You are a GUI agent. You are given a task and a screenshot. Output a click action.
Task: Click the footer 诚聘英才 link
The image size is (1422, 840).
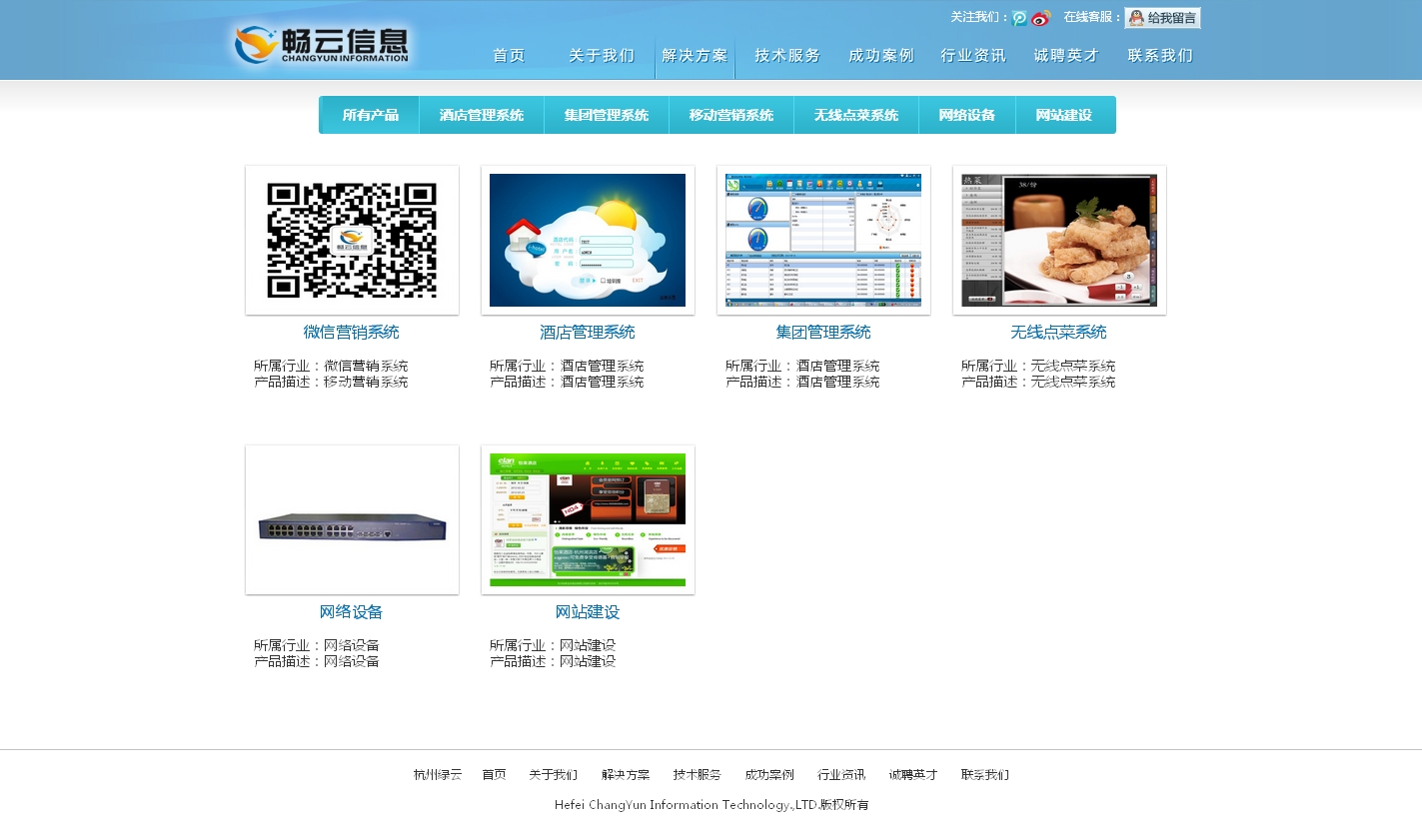click(x=913, y=775)
